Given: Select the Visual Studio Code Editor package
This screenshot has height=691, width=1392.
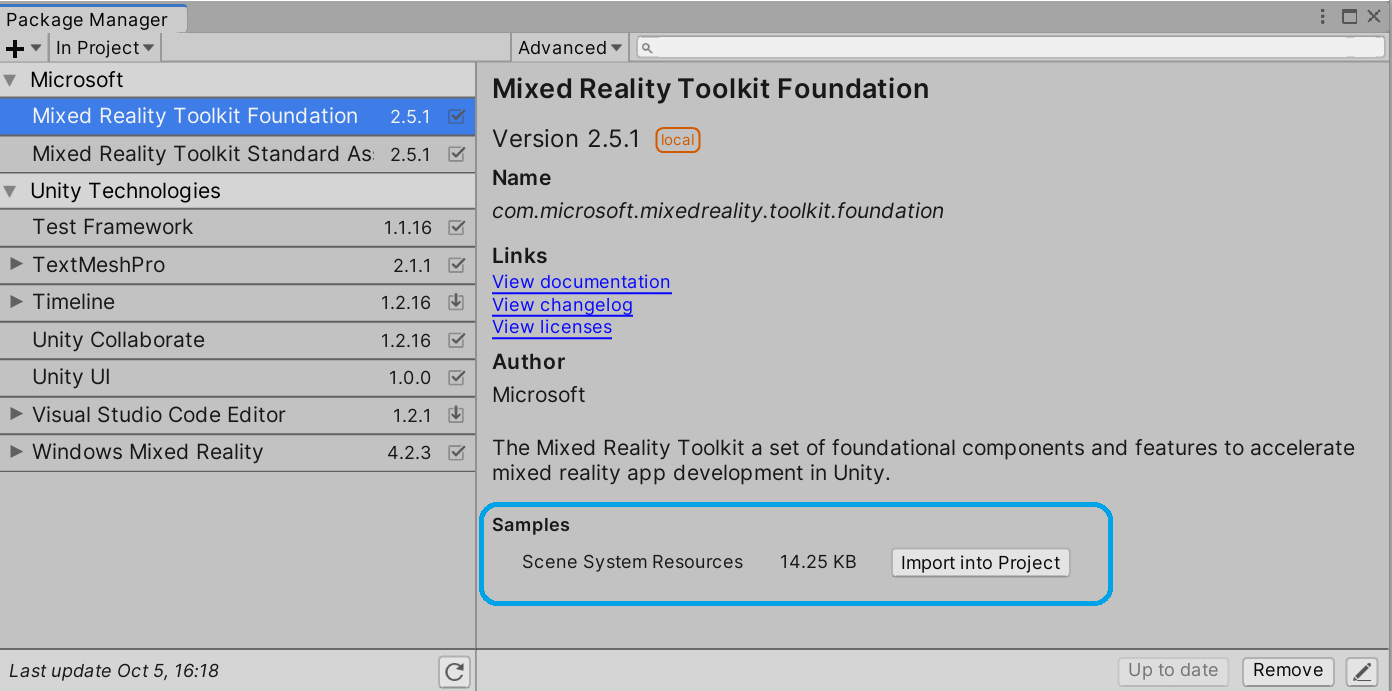Looking at the screenshot, I should click(237, 415).
